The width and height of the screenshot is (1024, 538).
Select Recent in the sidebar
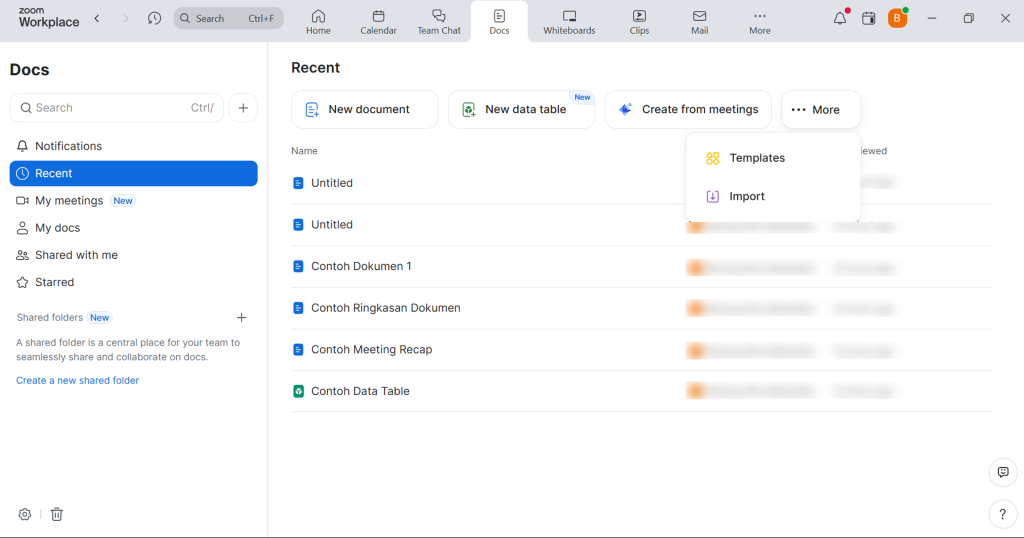(x=133, y=173)
